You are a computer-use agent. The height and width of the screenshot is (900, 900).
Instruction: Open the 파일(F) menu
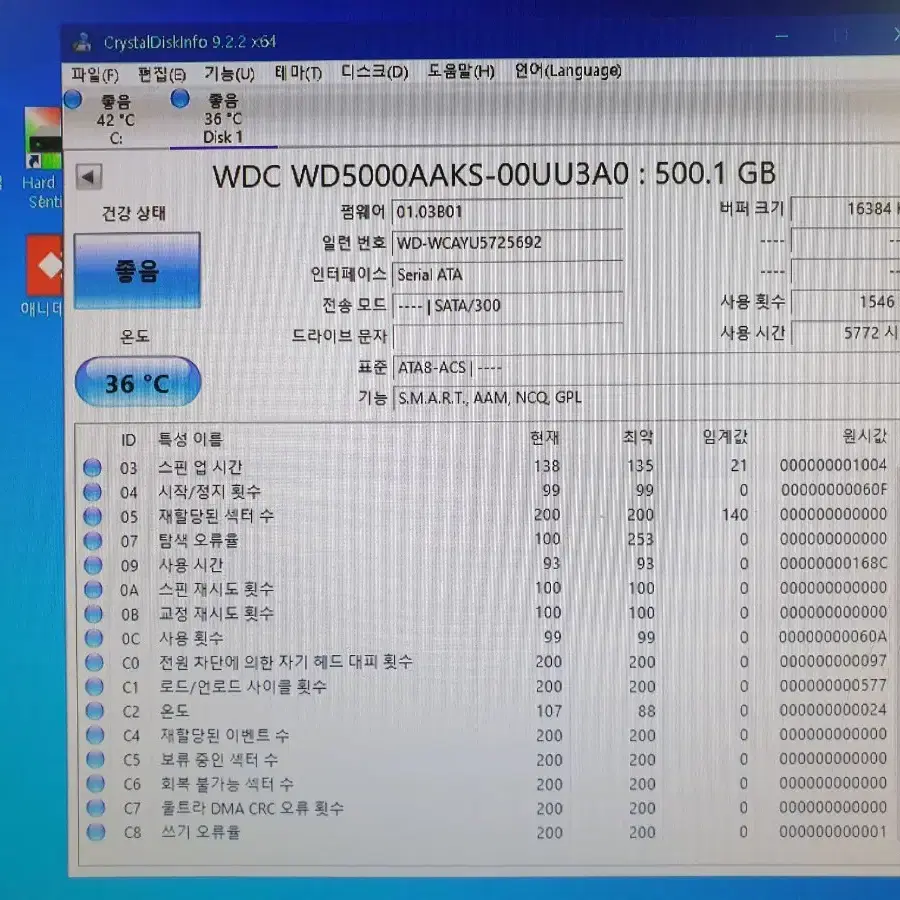95,75
